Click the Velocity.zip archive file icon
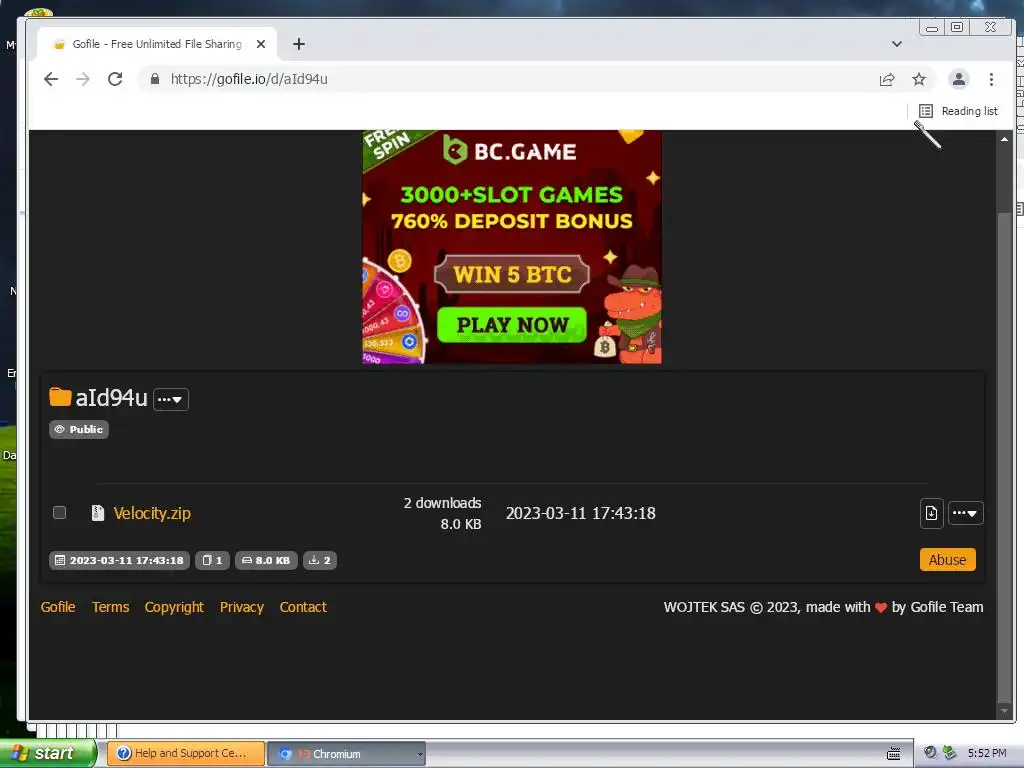 point(97,513)
